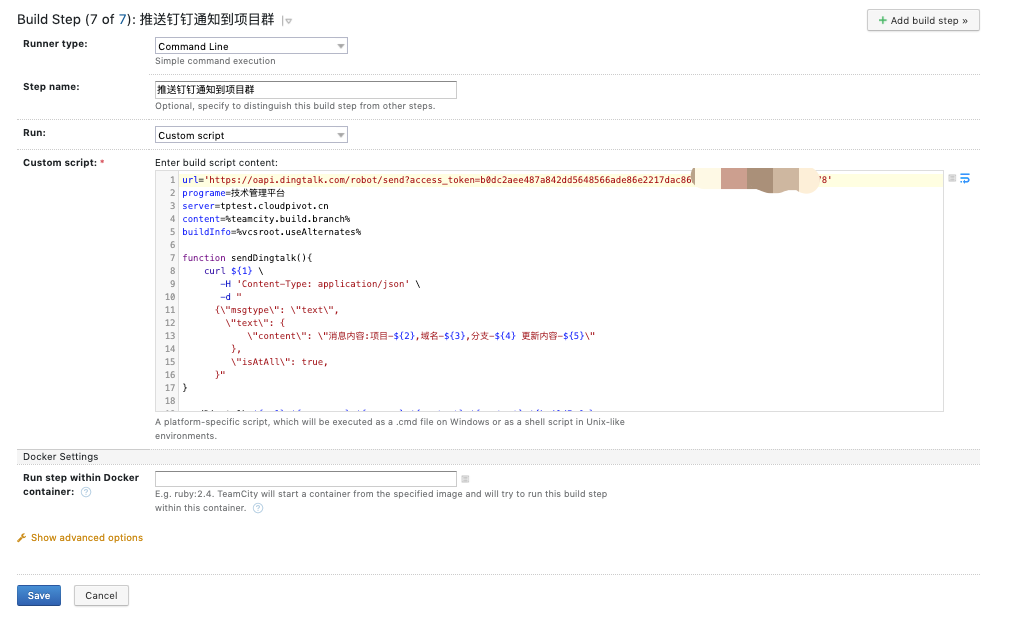Click the Cancel button
1035x623 pixels.
pyautogui.click(x=101, y=595)
